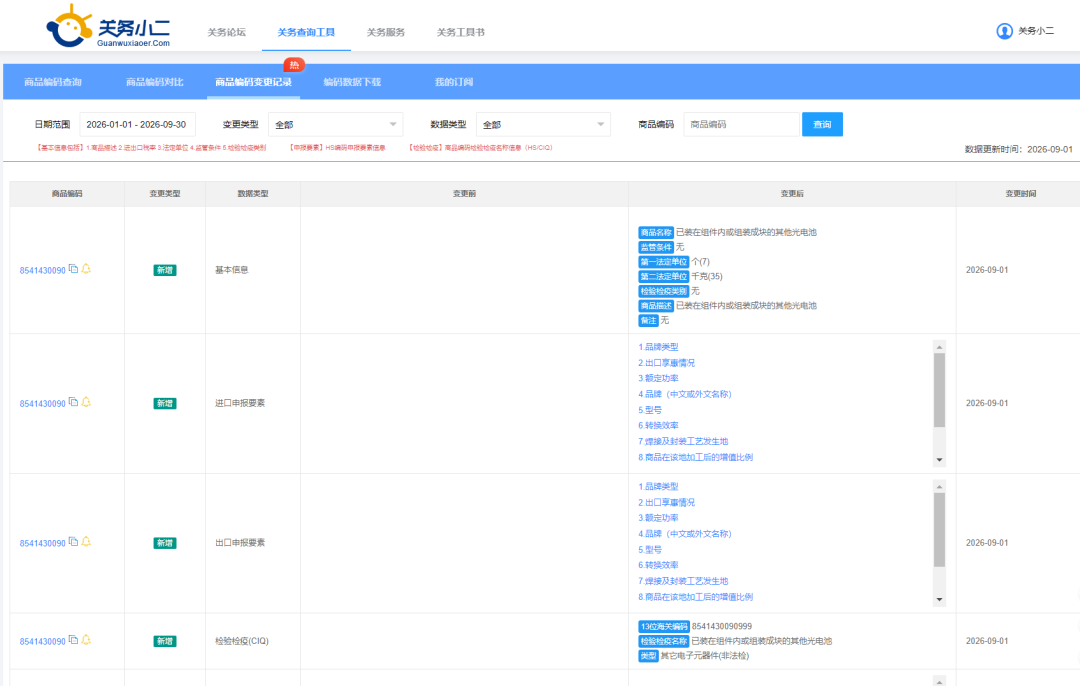Copy code in the 检验检疫(CIQ) row

tap(74, 640)
